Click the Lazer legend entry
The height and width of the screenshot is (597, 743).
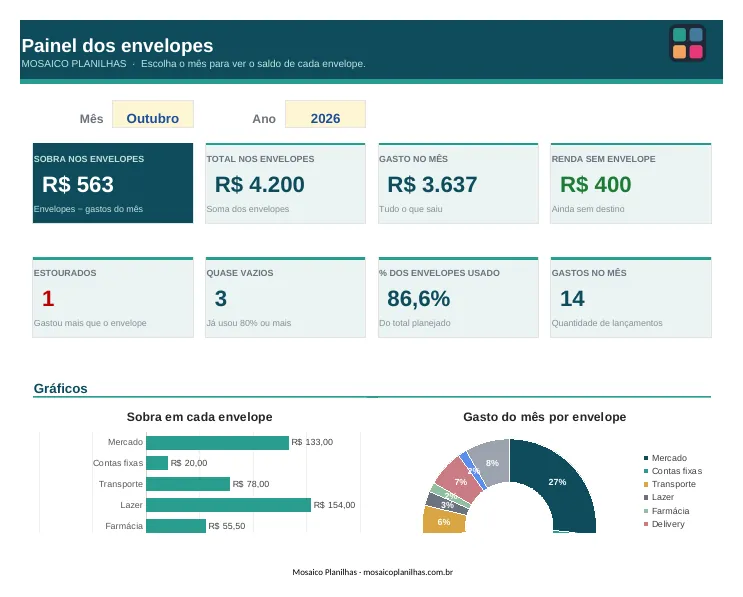659,498
